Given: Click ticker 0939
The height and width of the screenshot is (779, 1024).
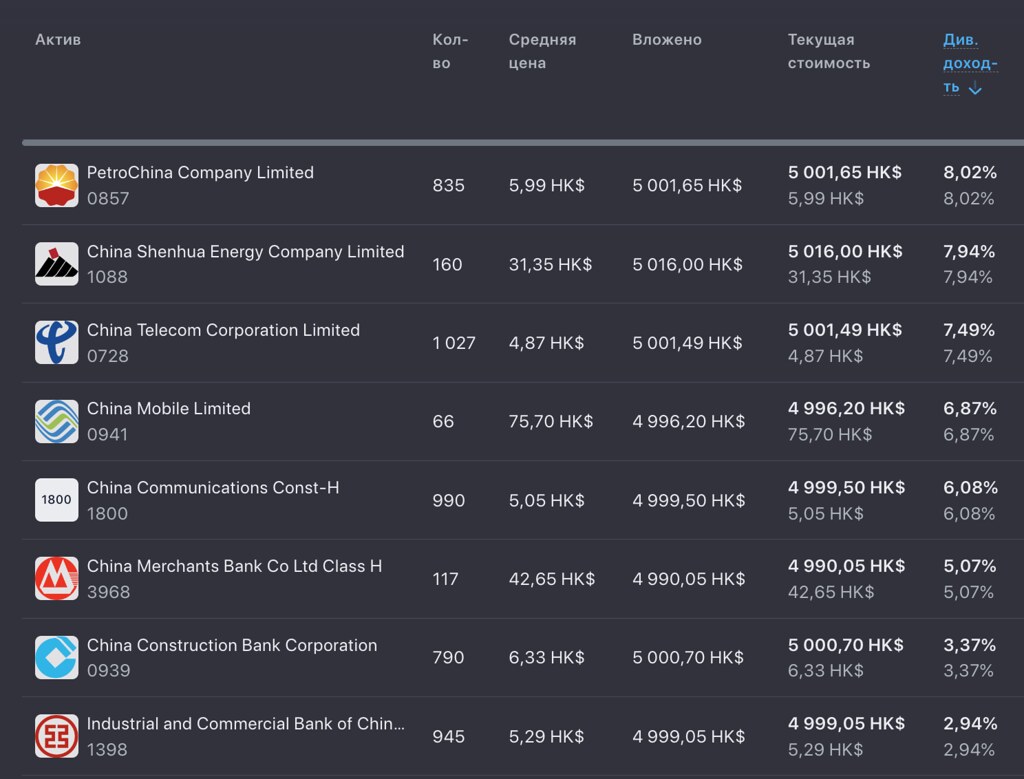Looking at the screenshot, I should point(108,671).
